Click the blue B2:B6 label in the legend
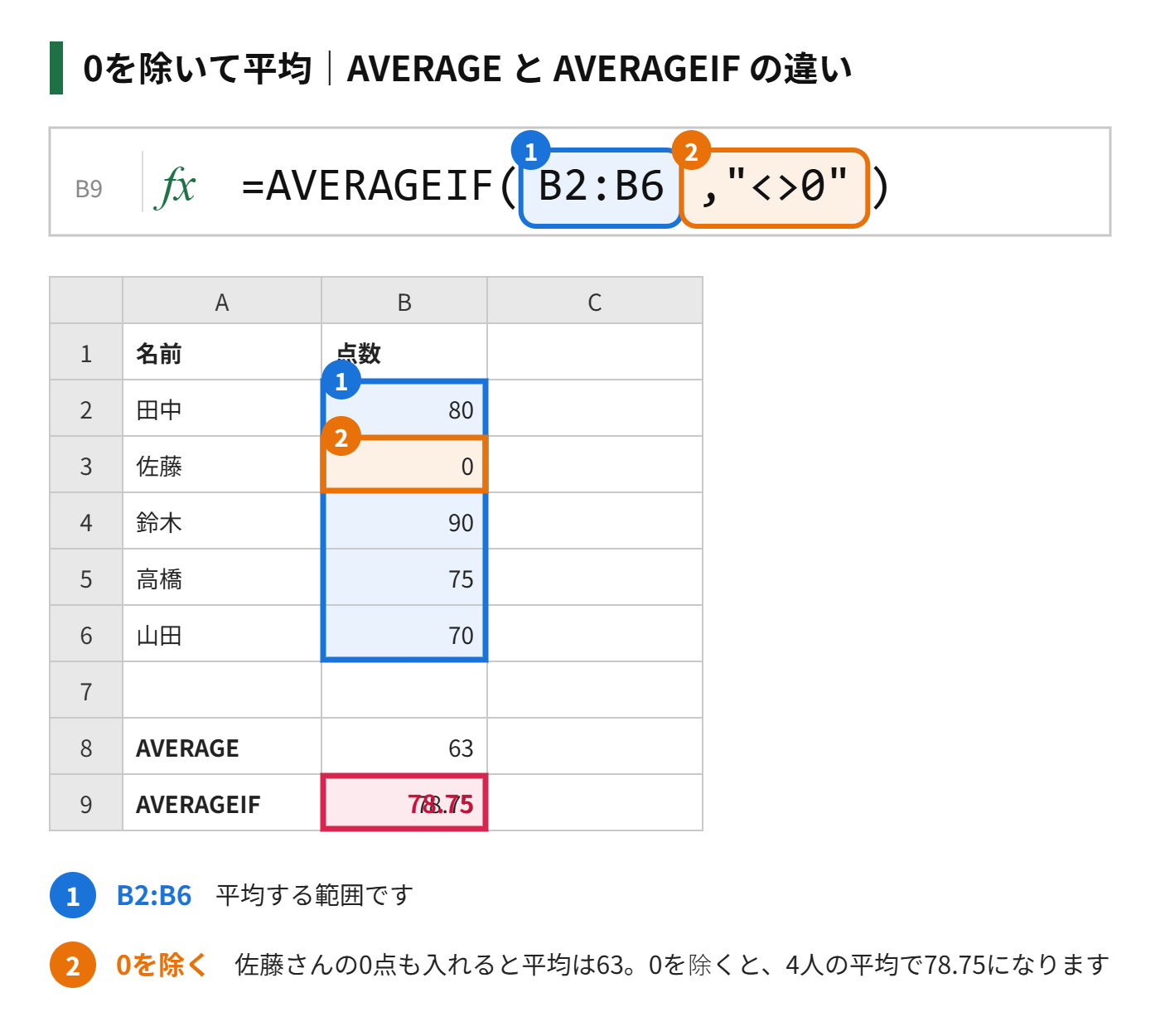 click(x=154, y=895)
